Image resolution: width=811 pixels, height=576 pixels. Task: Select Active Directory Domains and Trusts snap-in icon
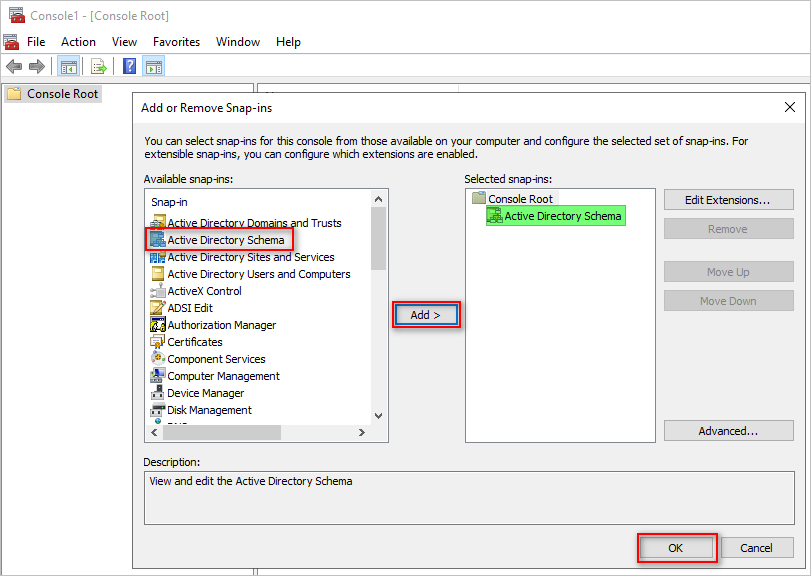click(158, 222)
